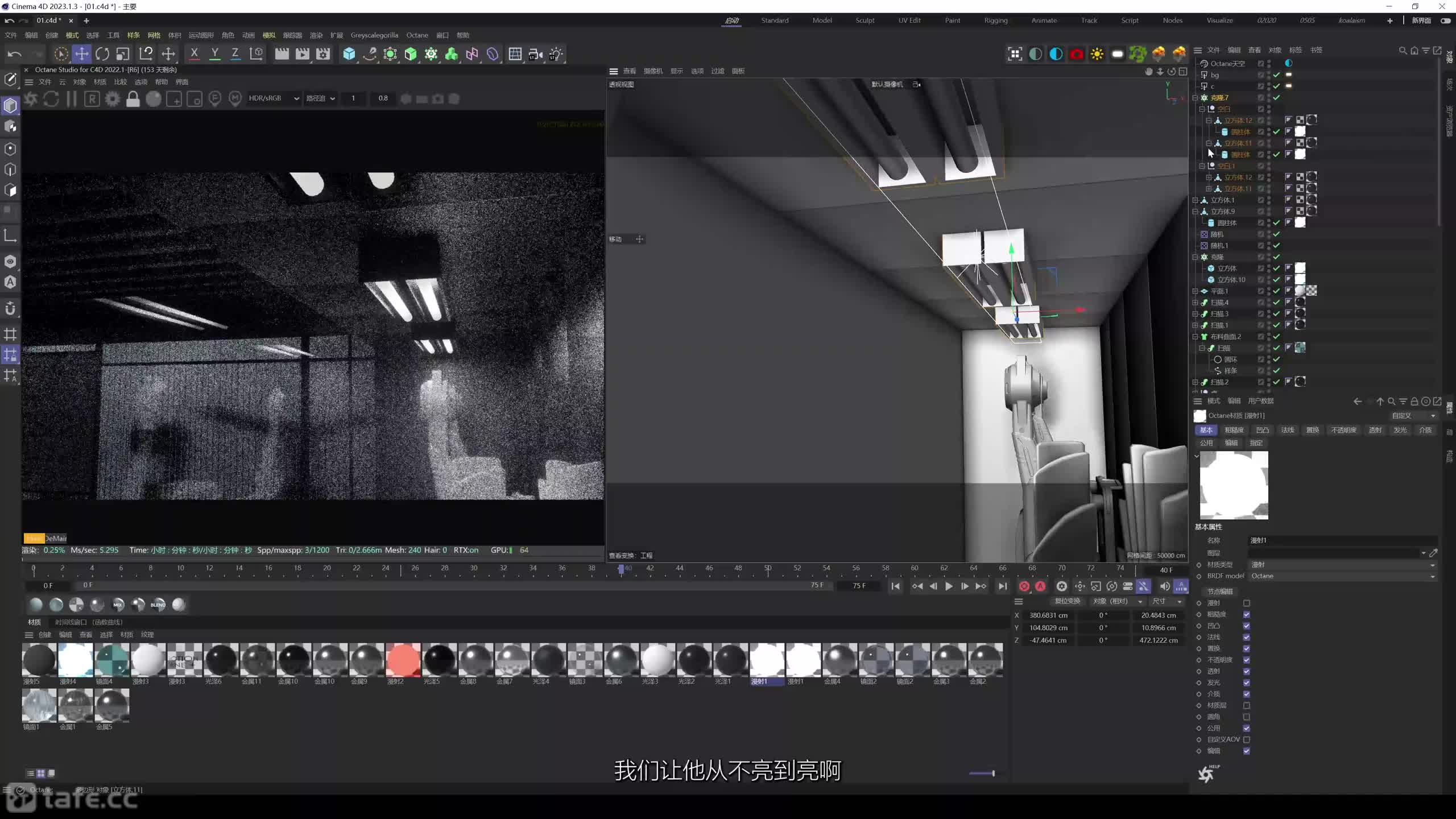Screen dimensions: 1456x819
Task: Enable the 圆角 checkbox
Action: click(x=1247, y=717)
